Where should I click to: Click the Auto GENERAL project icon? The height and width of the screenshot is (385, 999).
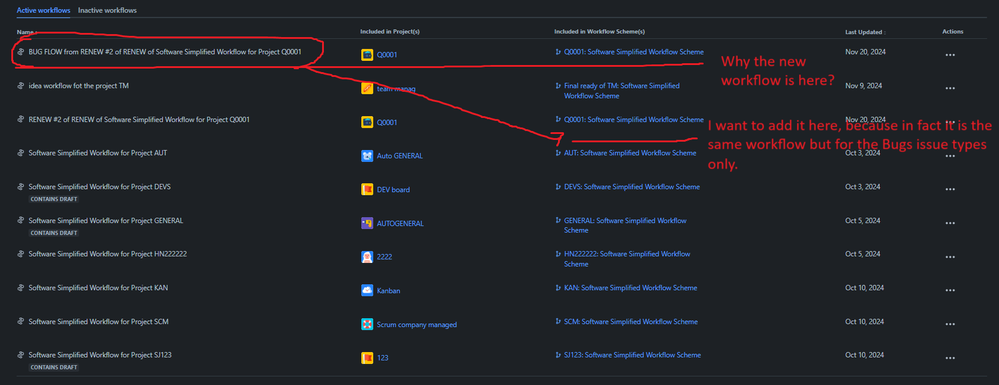tap(366, 156)
